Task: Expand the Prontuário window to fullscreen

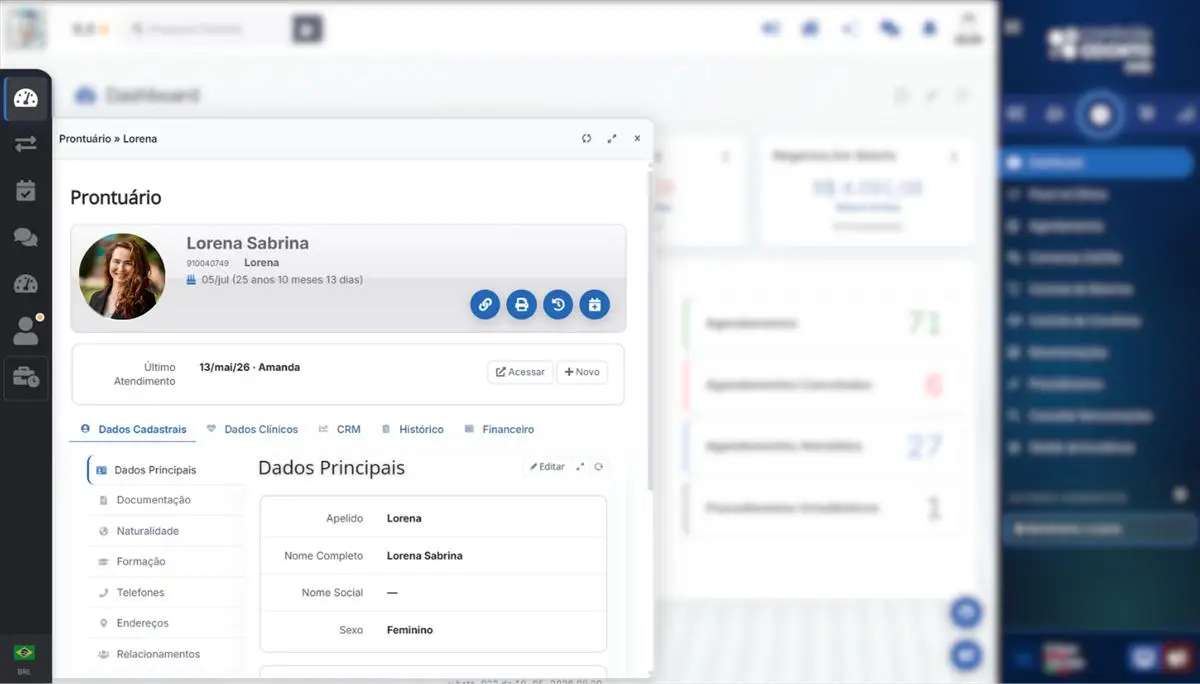Action: (612, 139)
